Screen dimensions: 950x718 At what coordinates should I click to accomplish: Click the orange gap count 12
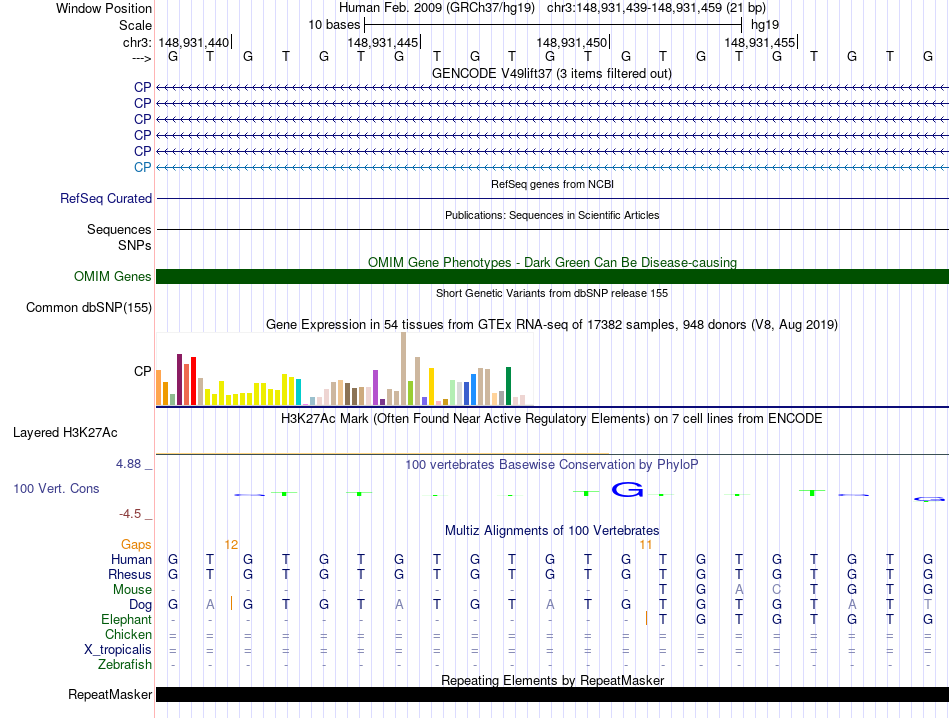(231, 545)
